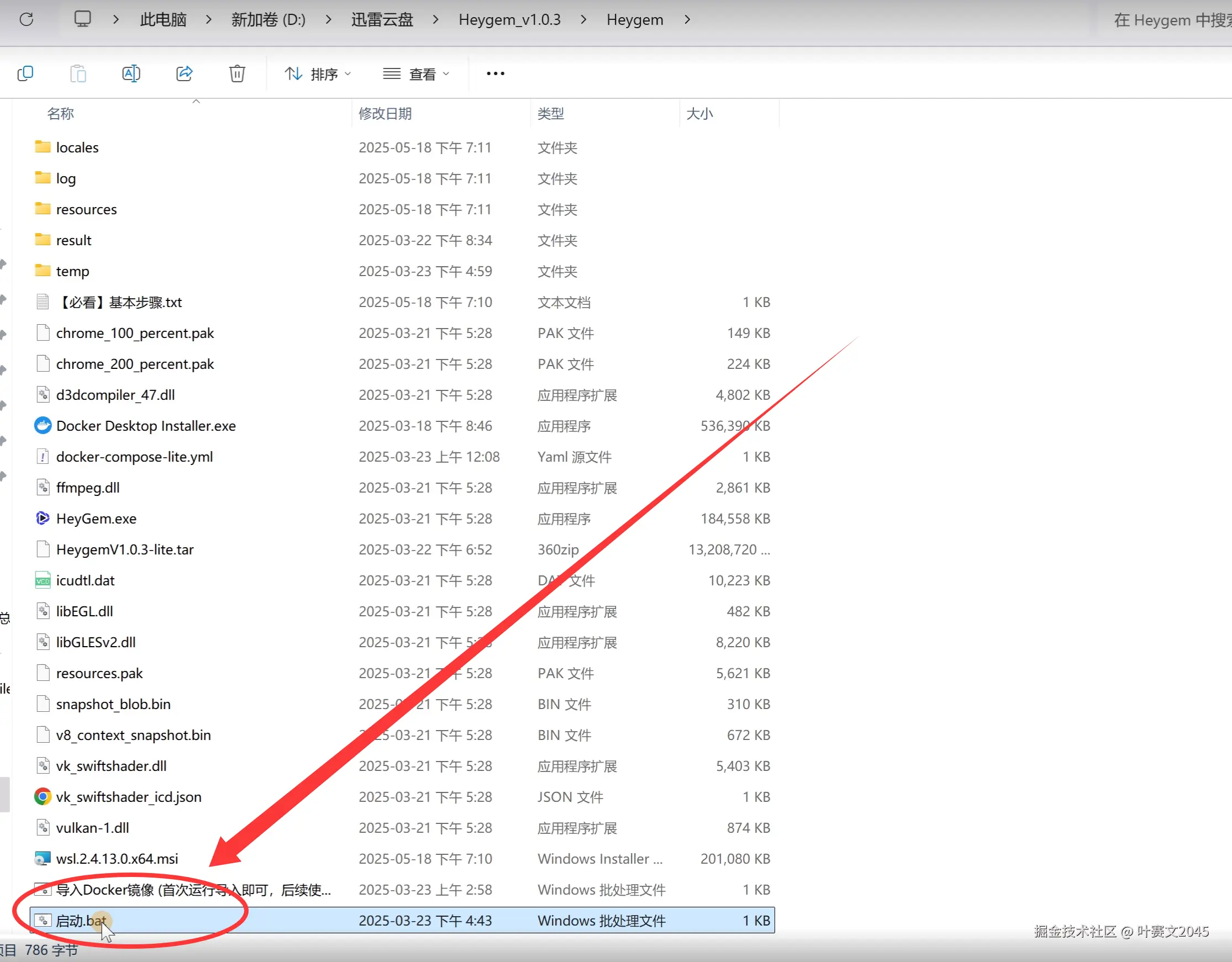Open the 排序 sort dropdown
The height and width of the screenshot is (962, 1232).
(318, 74)
